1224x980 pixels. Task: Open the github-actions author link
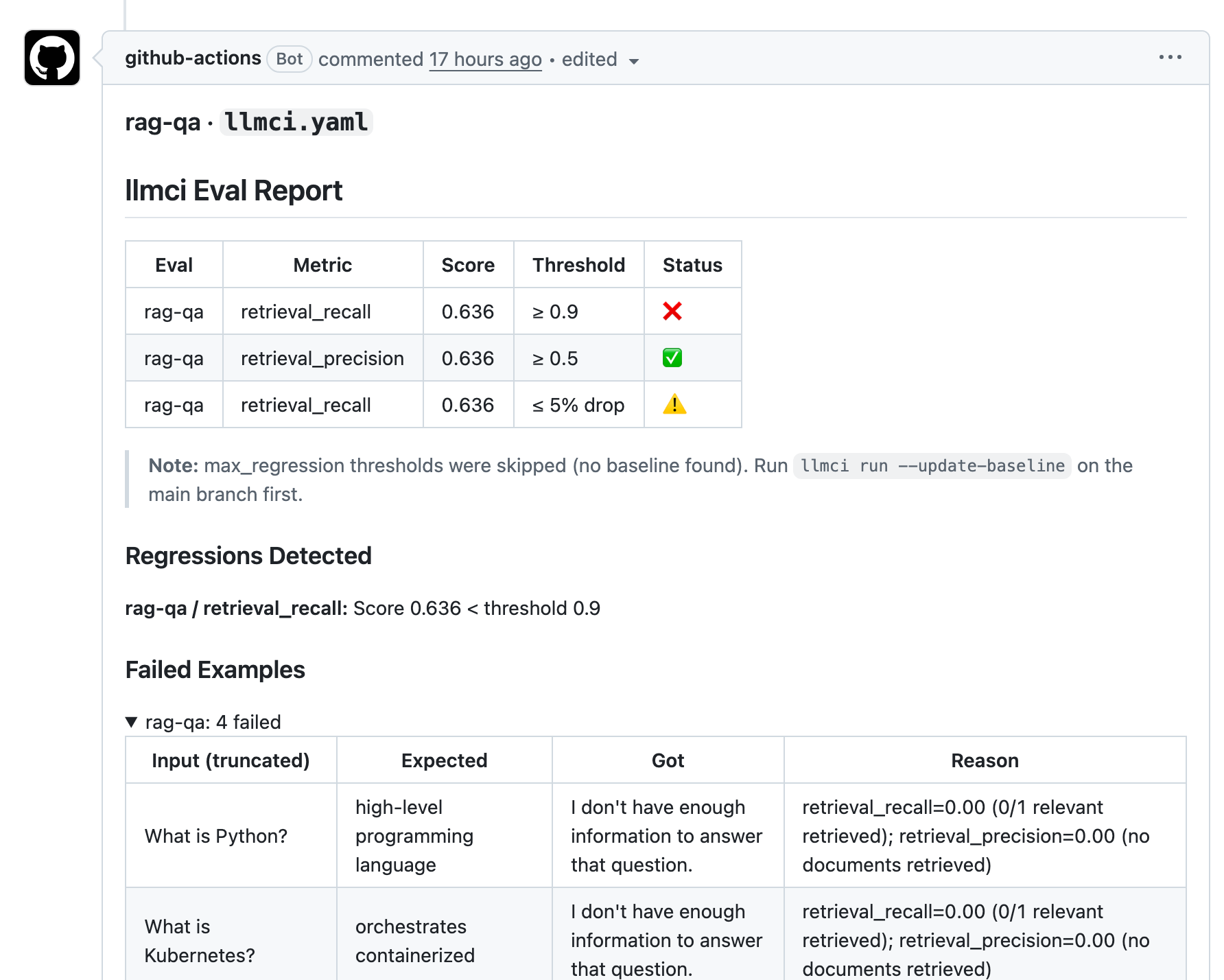pyautogui.click(x=193, y=58)
